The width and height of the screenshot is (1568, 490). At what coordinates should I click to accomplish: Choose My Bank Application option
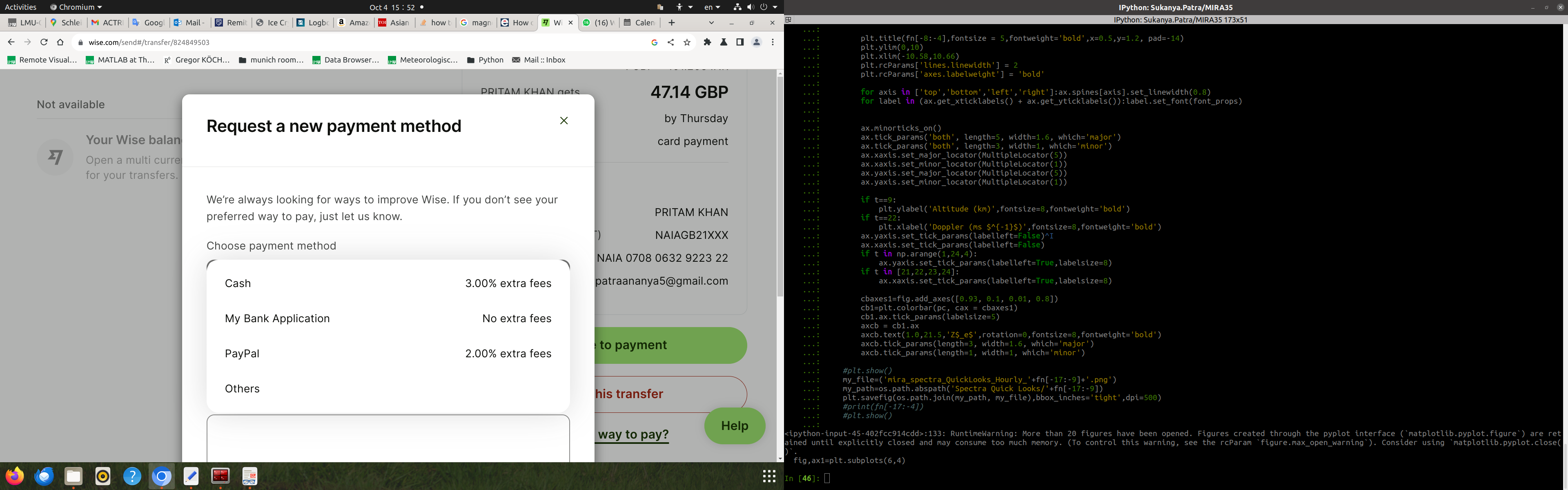tap(388, 318)
